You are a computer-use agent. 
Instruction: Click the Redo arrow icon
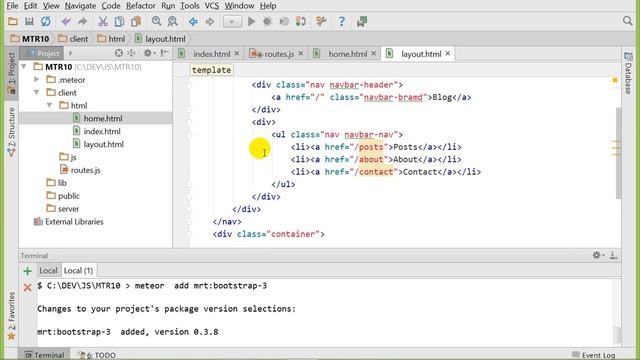point(82,21)
